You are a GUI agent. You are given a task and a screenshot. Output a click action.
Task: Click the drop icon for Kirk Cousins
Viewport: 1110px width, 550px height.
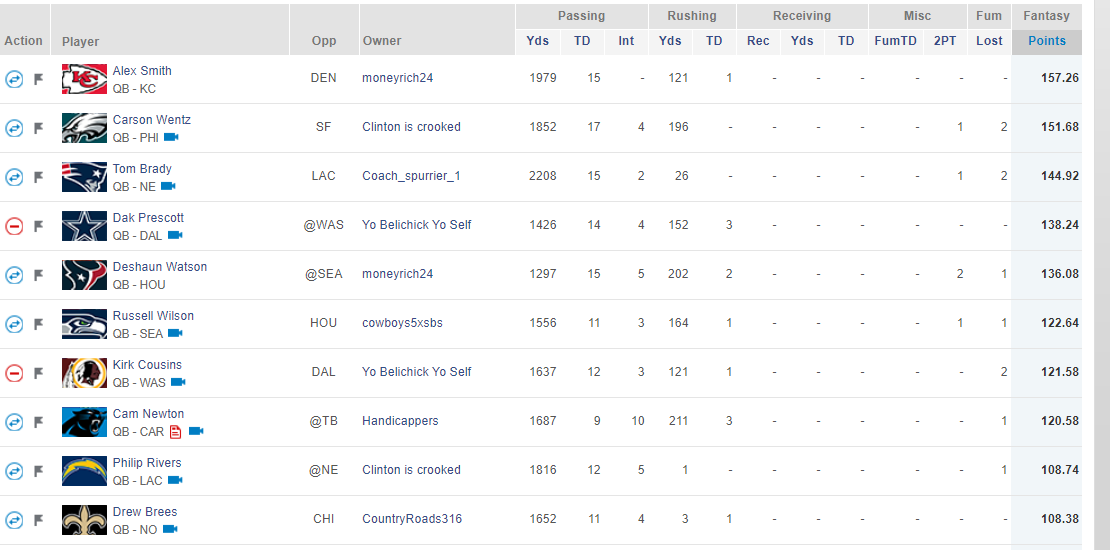point(14,373)
